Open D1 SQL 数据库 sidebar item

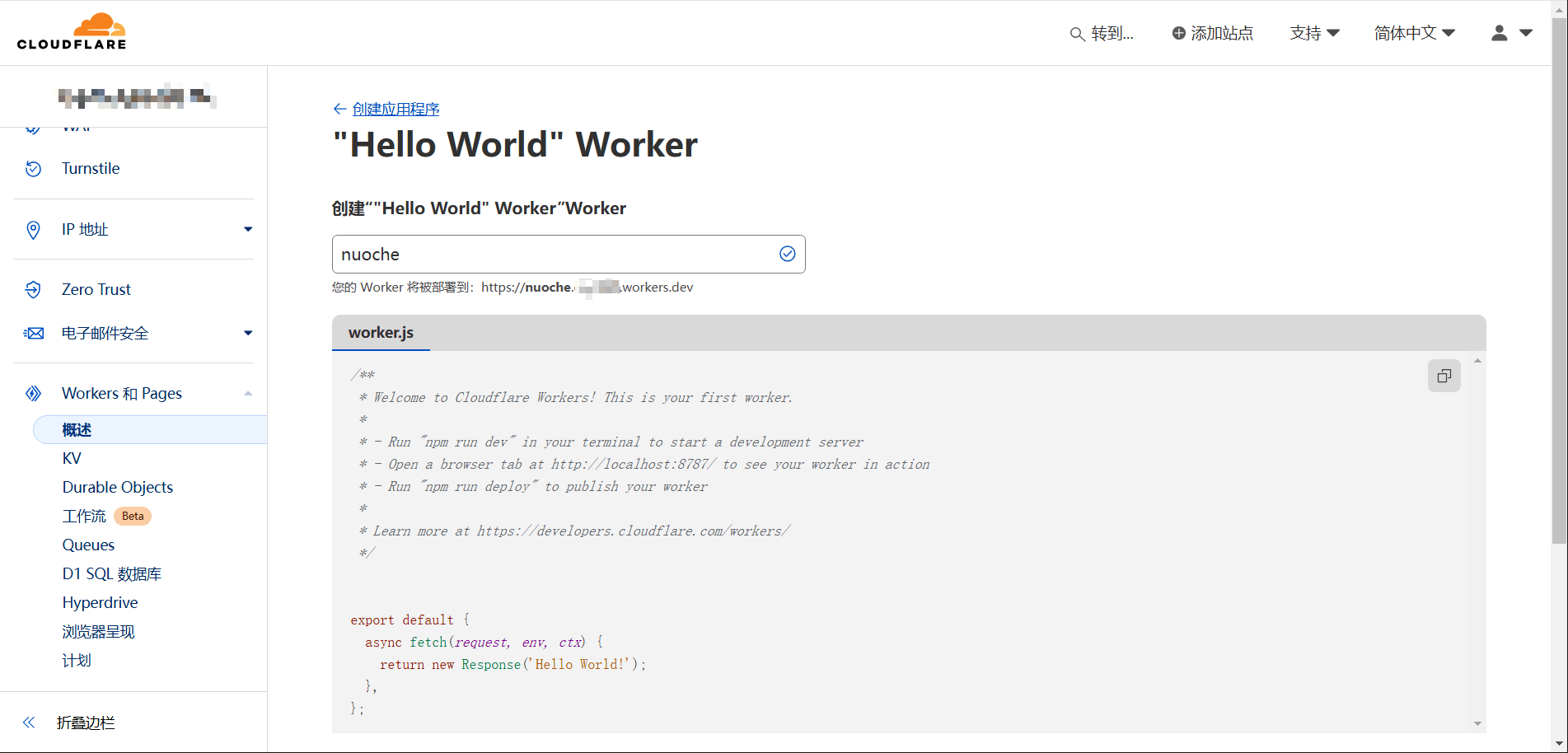112,574
